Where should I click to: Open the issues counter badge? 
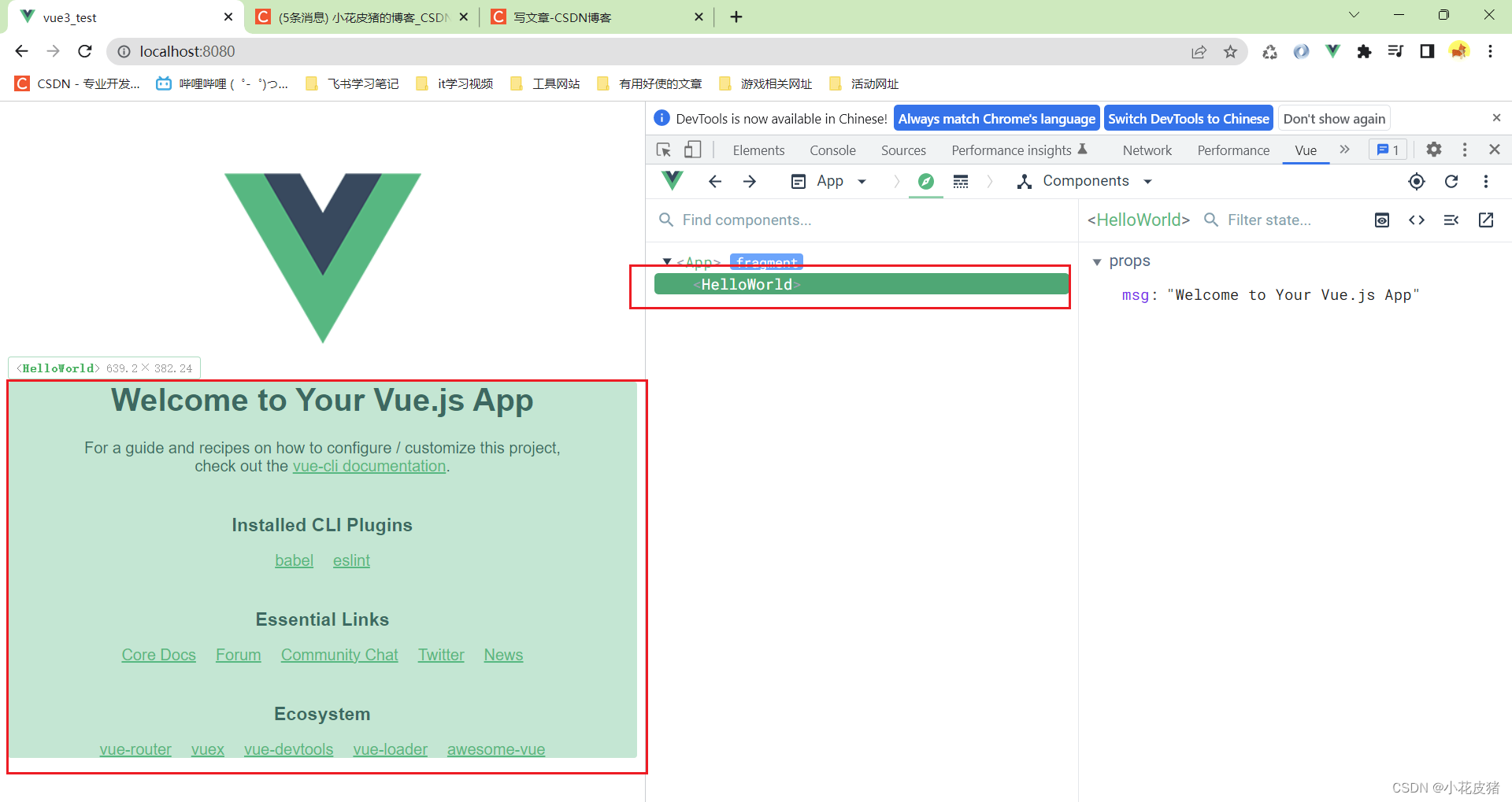tap(1388, 150)
